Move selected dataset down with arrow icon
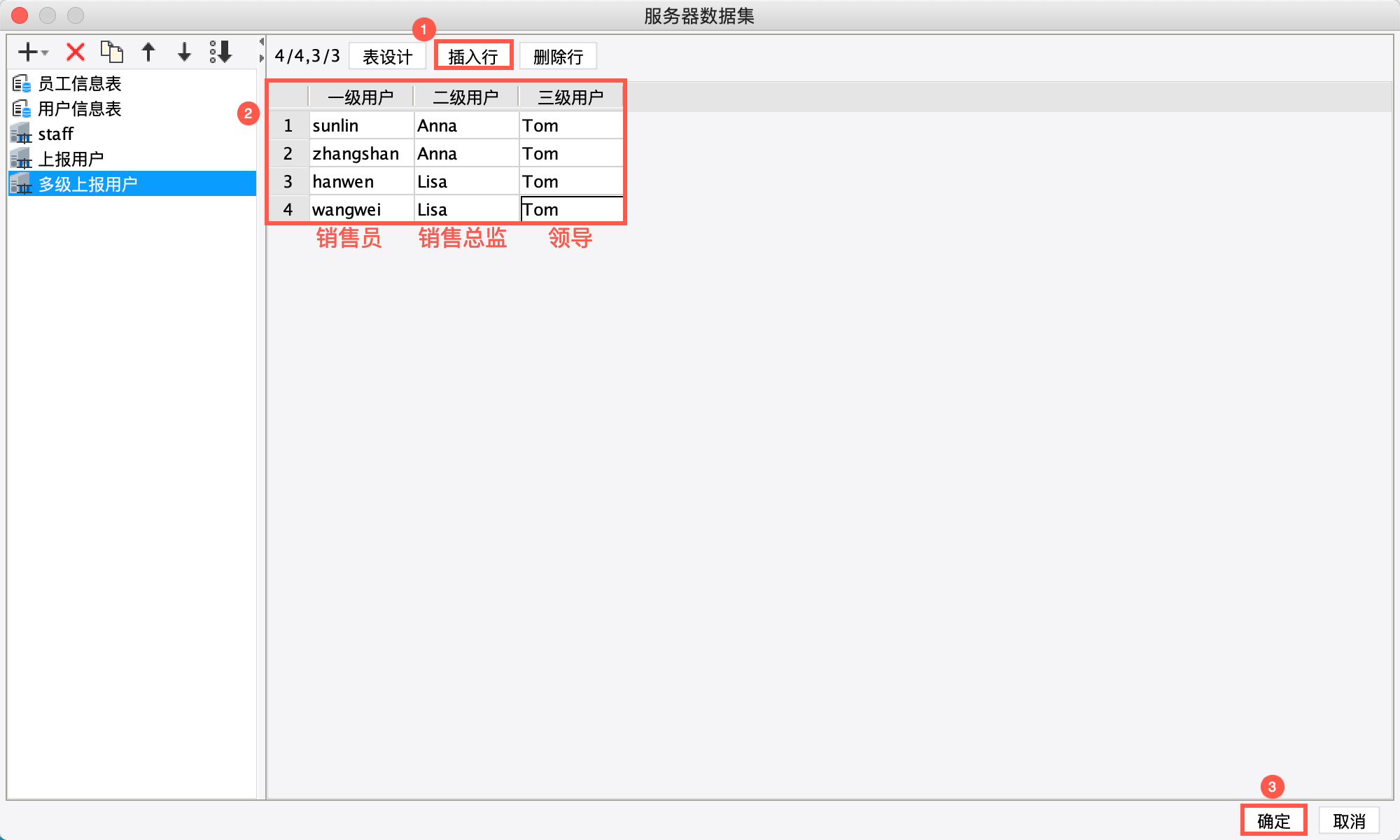 (184, 52)
